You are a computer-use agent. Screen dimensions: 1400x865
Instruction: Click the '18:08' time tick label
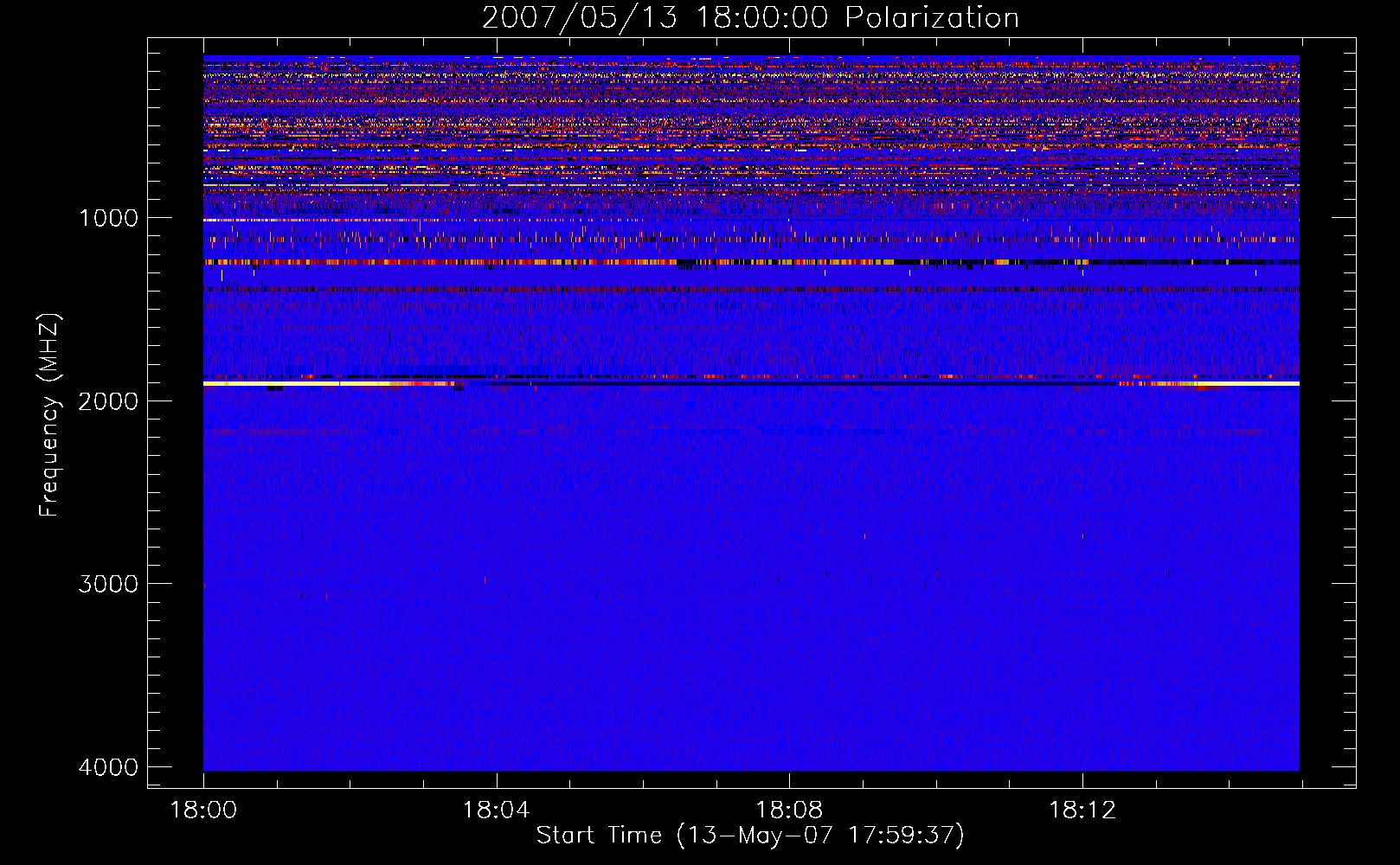[789, 811]
